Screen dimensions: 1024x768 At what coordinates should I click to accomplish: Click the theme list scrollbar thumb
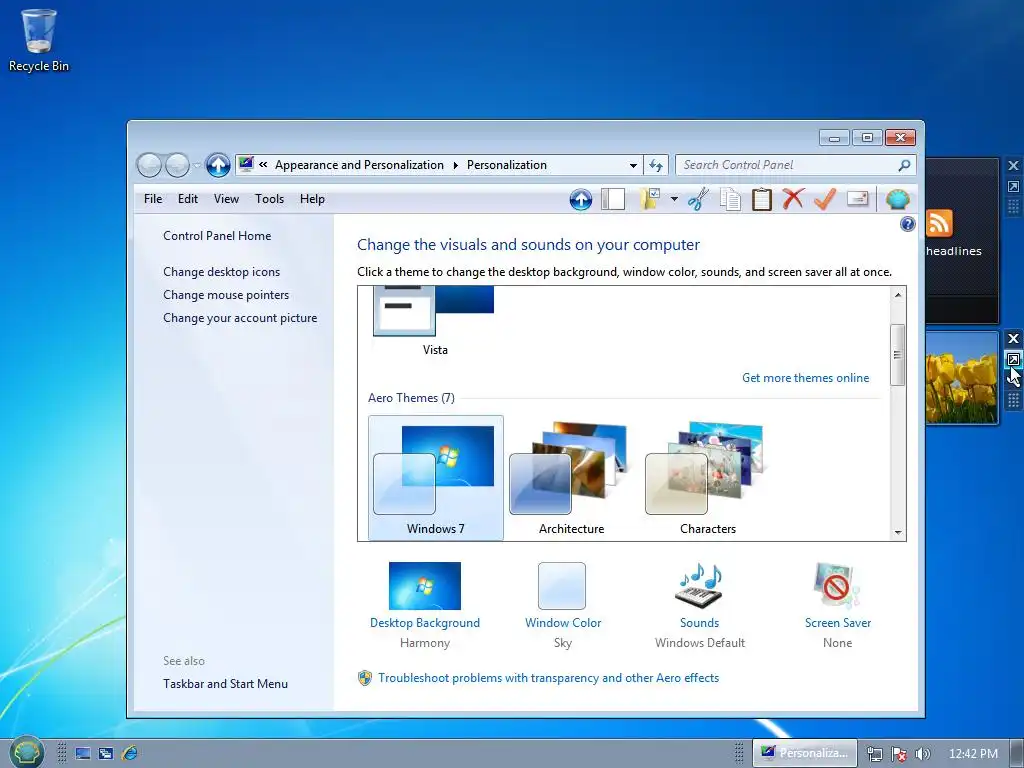898,355
